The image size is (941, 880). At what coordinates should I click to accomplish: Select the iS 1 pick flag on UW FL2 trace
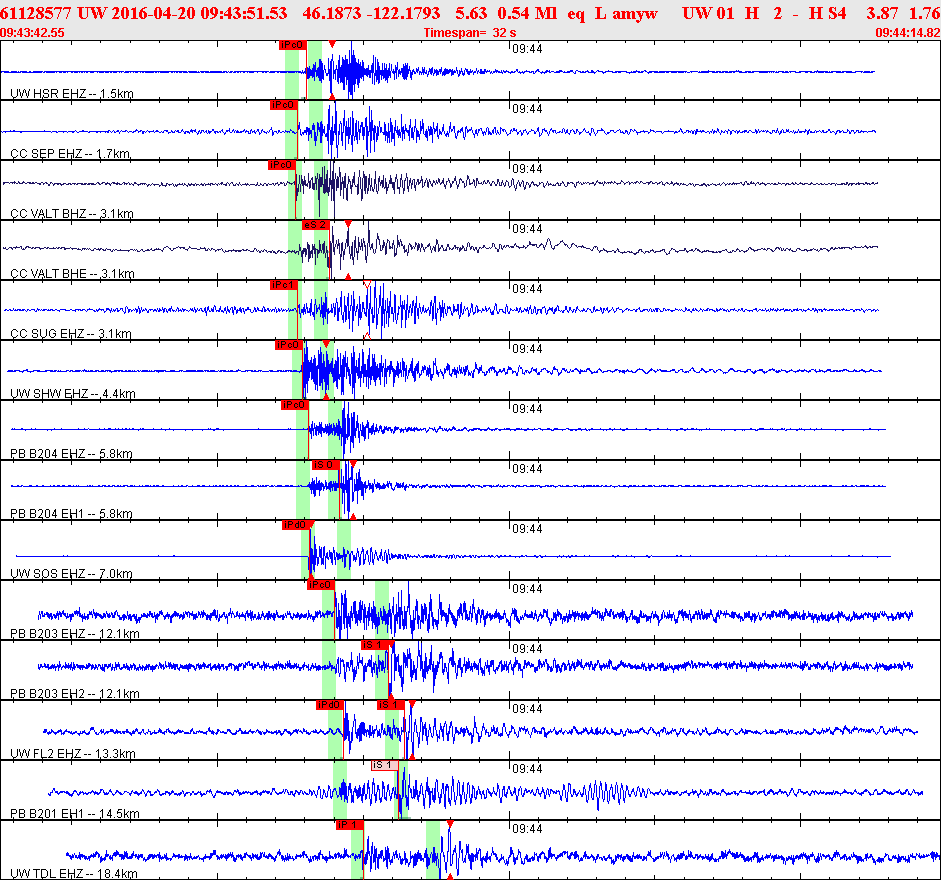tap(390, 705)
